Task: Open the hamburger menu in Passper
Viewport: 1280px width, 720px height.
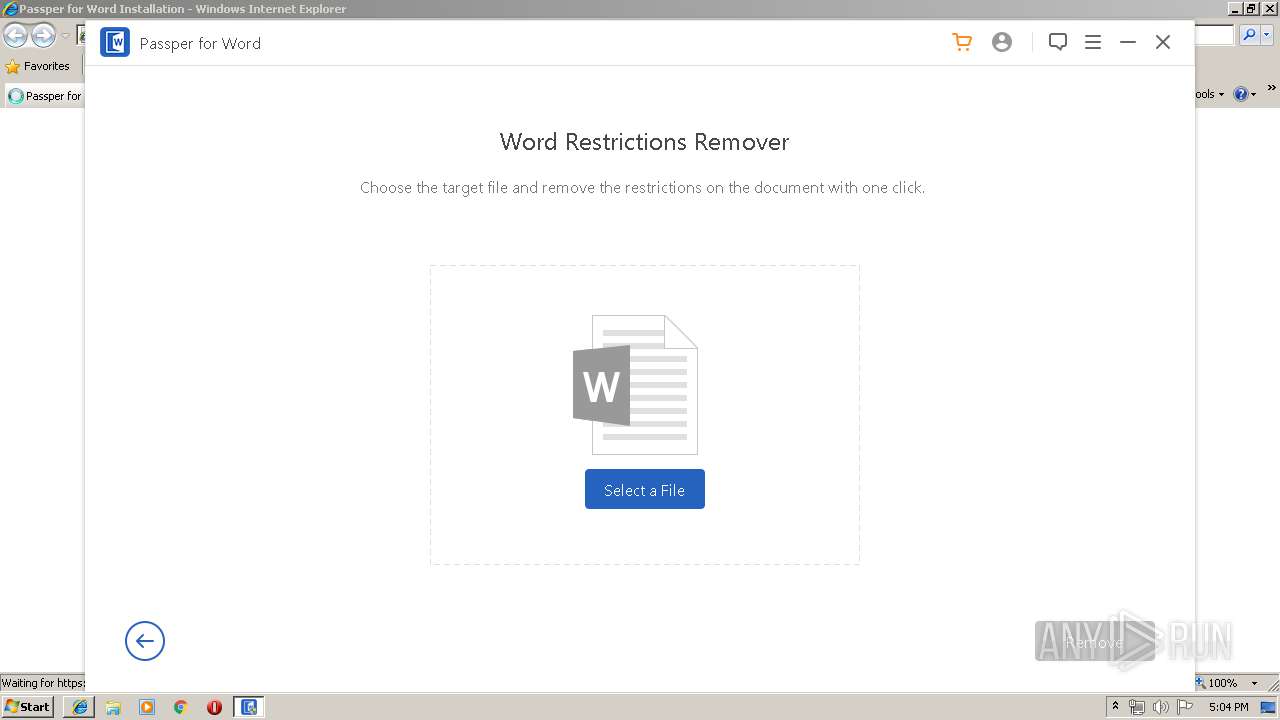Action: pyautogui.click(x=1093, y=42)
